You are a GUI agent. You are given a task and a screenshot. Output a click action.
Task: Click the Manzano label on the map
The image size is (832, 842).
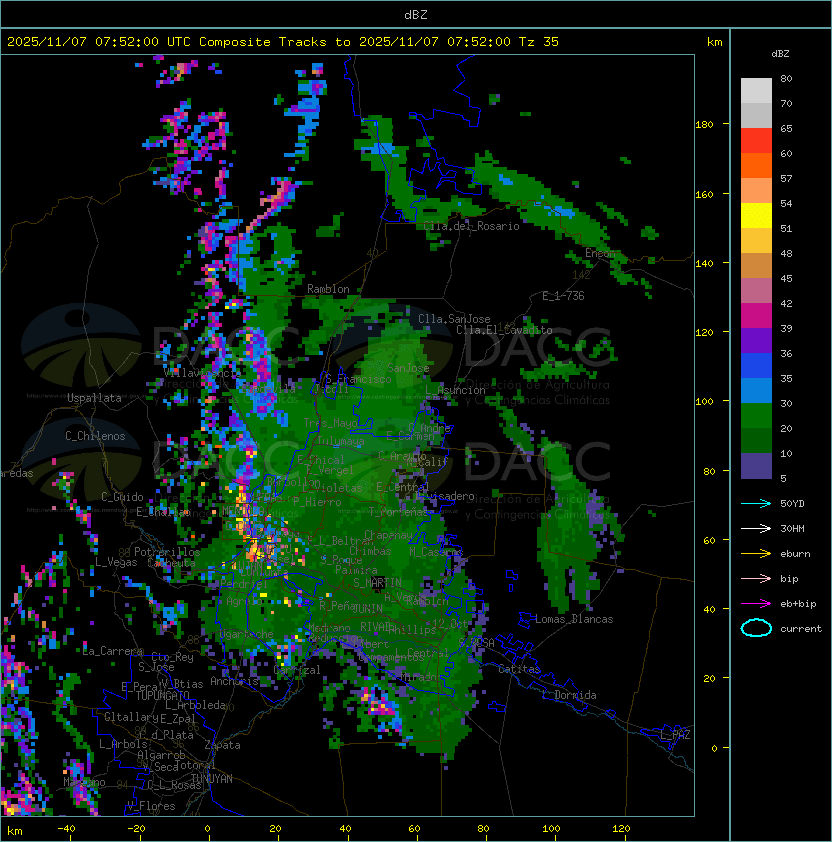(84, 782)
